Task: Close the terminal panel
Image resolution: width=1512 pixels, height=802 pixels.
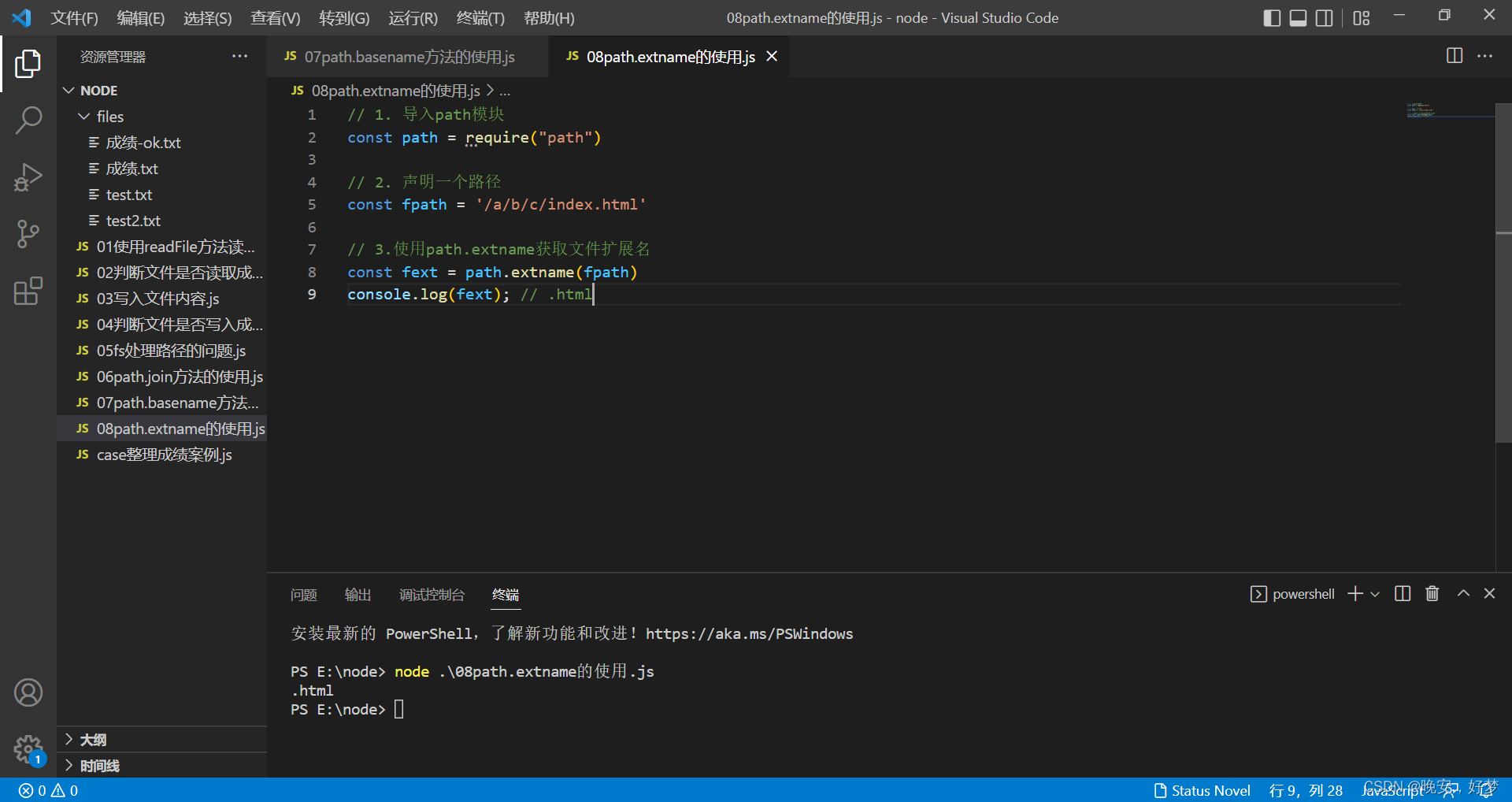Action: coord(1489,594)
